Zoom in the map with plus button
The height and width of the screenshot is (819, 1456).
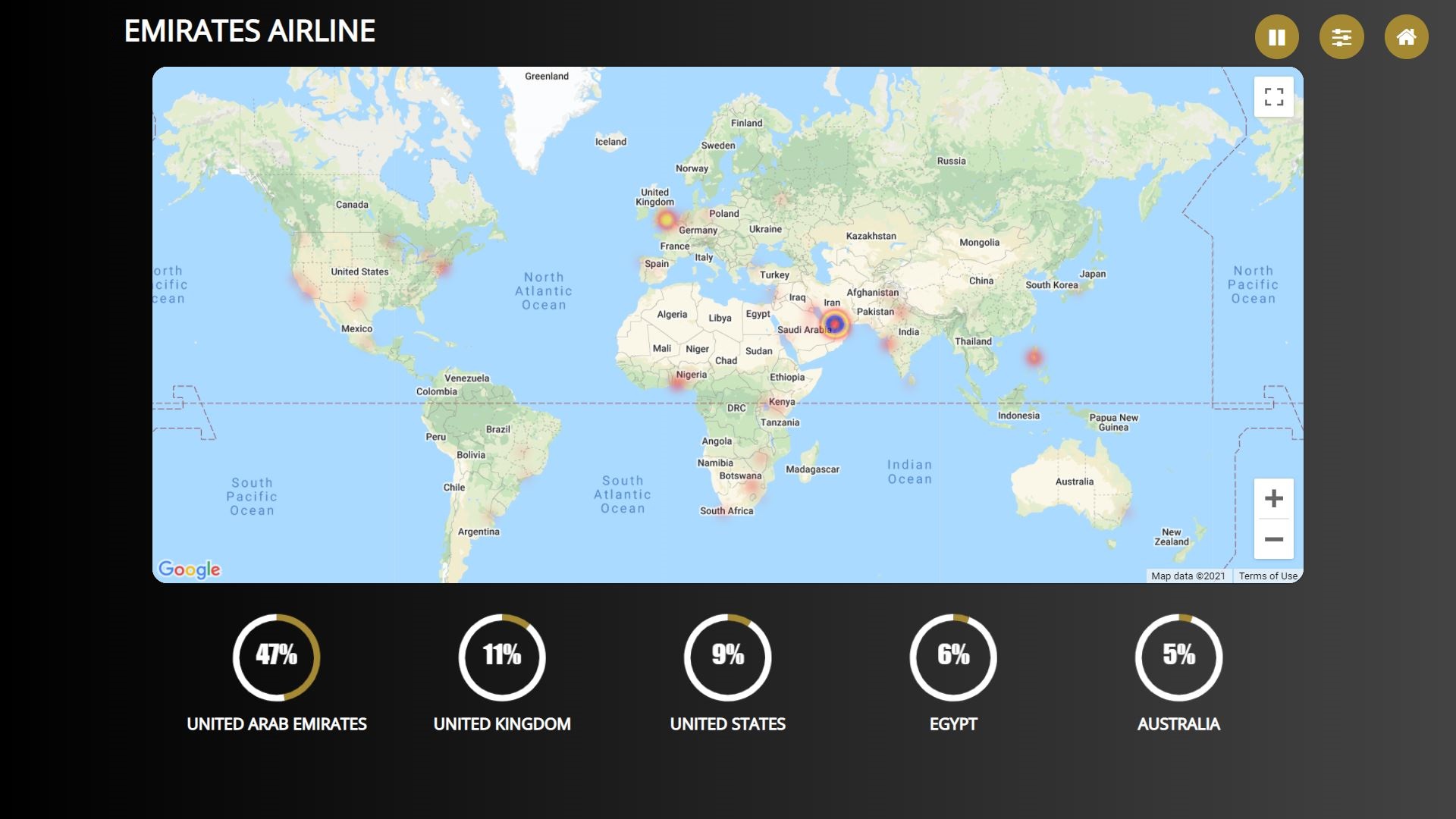tap(1274, 498)
